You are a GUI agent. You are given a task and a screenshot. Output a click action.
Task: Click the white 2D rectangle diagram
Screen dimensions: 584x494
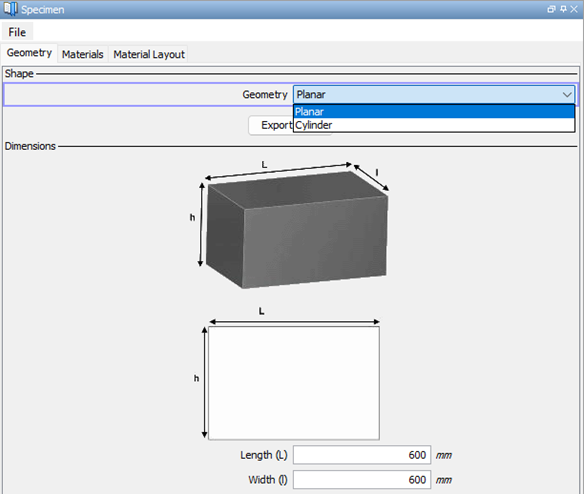click(294, 383)
